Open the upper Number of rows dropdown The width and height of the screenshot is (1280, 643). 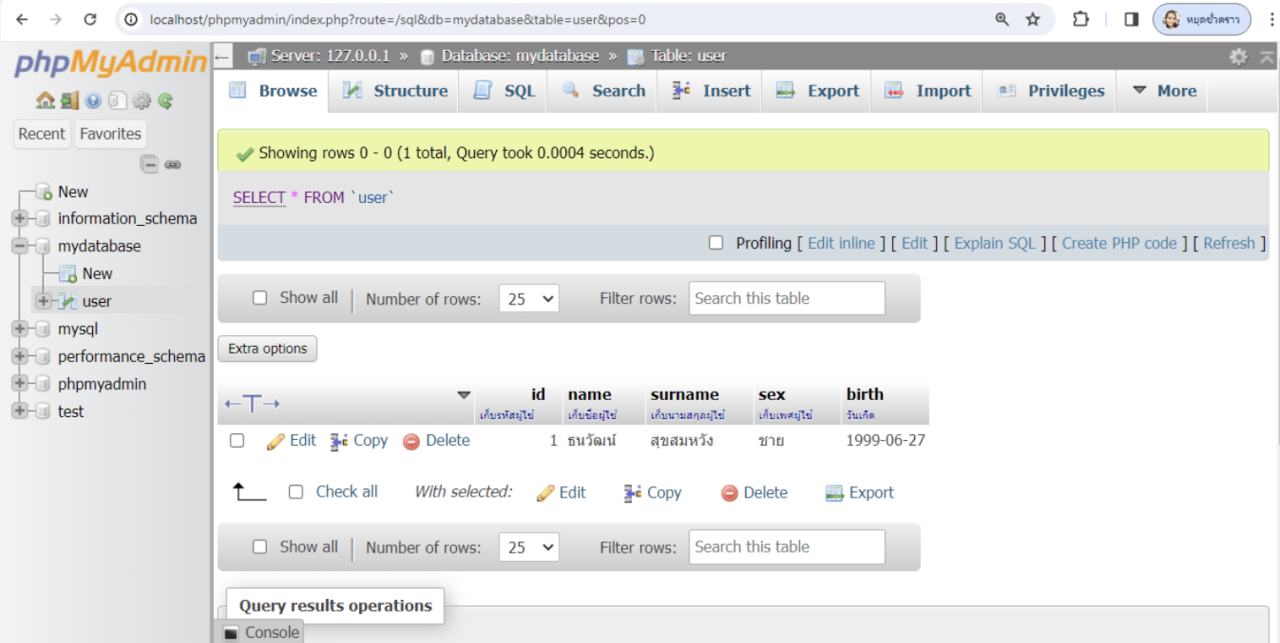tap(528, 299)
